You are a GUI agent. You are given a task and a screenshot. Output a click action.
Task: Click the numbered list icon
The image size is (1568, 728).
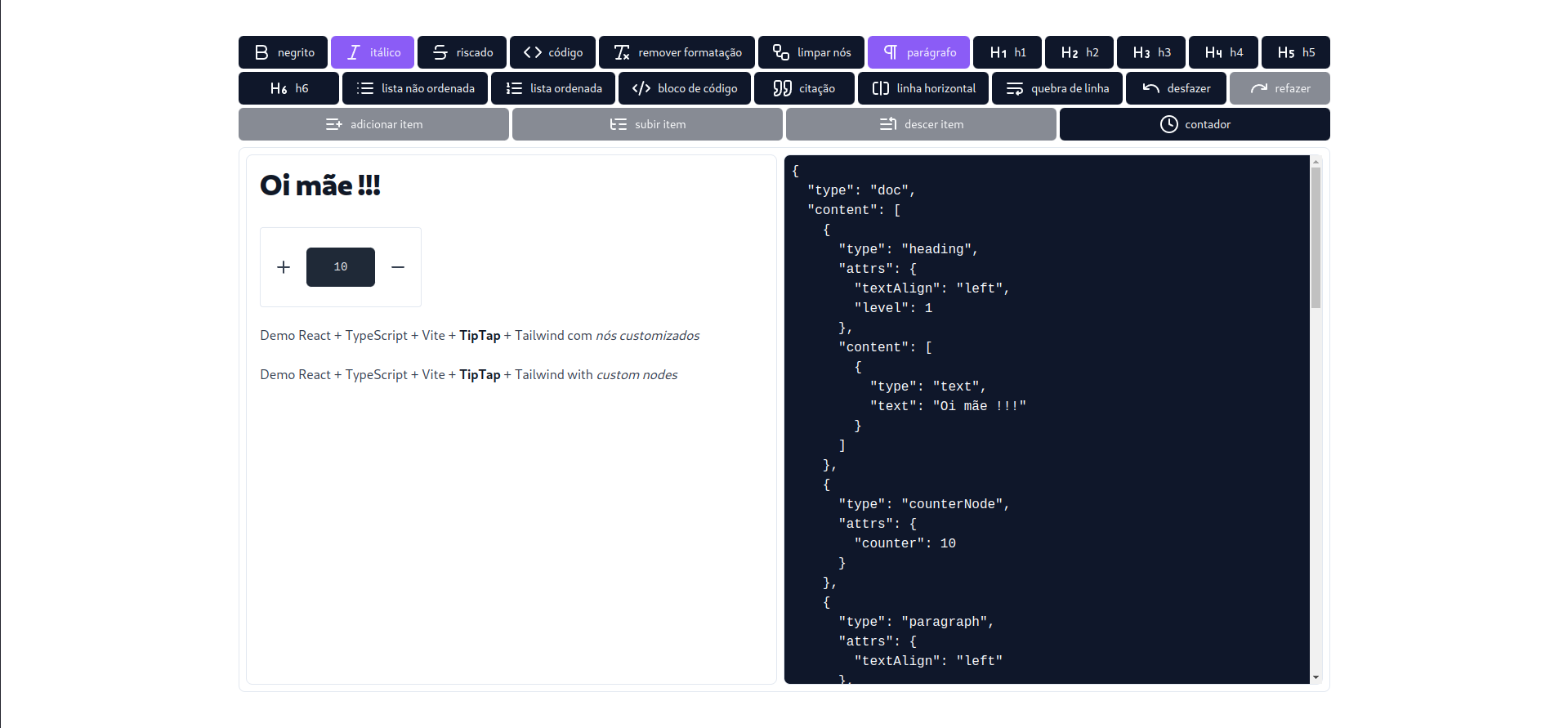514,88
